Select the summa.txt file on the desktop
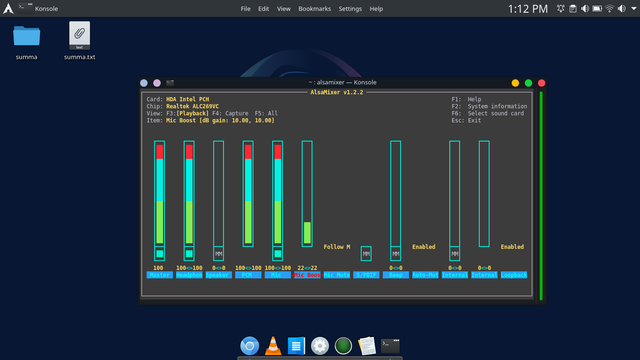640x360 pixels. click(x=80, y=40)
